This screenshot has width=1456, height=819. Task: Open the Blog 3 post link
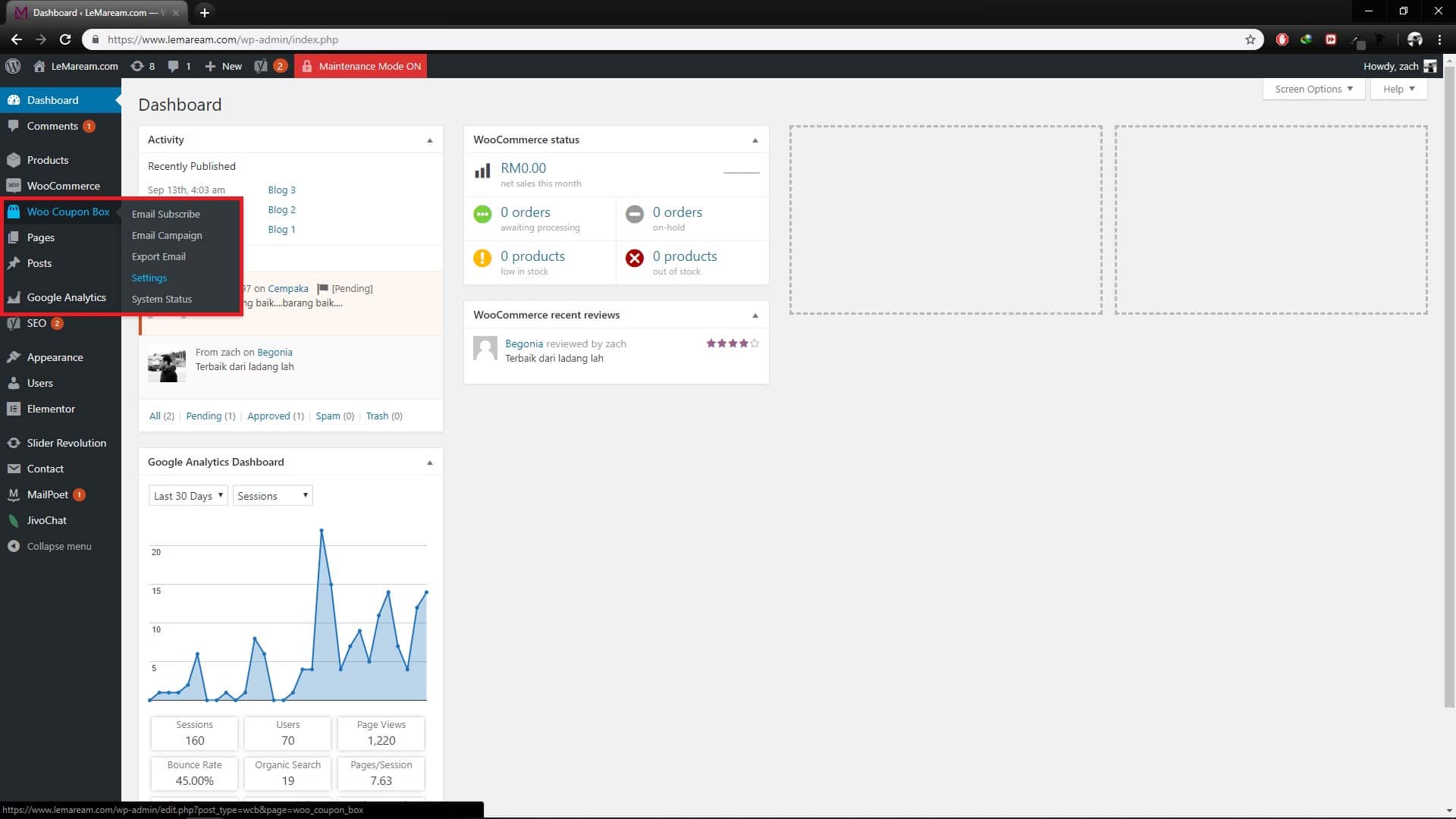tap(281, 190)
